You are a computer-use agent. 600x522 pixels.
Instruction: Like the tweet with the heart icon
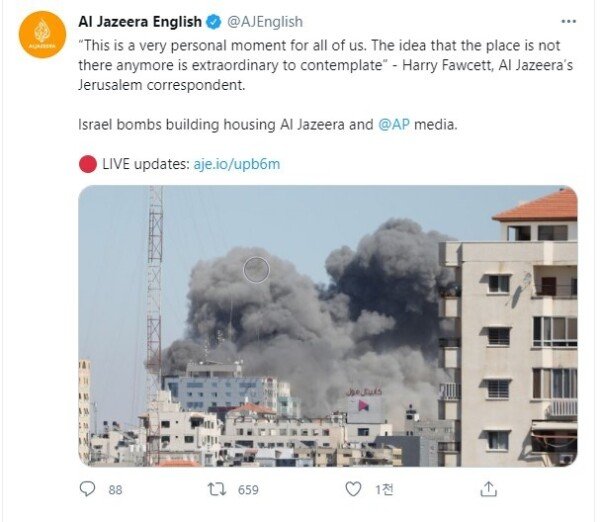pos(353,489)
